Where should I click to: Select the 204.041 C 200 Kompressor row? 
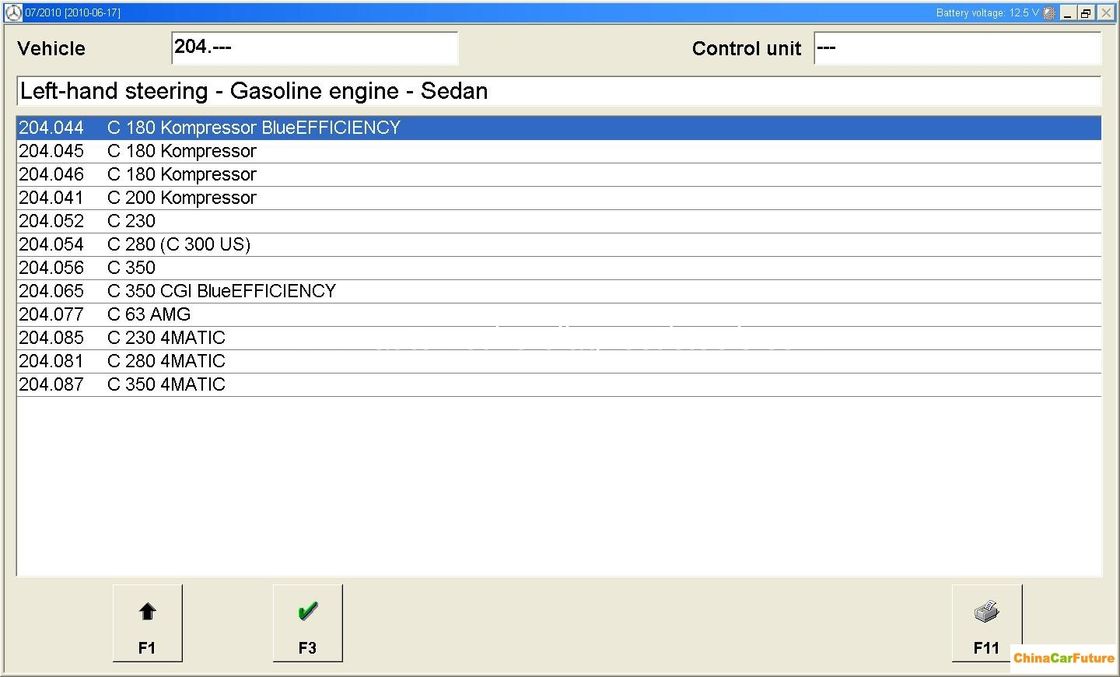(559, 198)
